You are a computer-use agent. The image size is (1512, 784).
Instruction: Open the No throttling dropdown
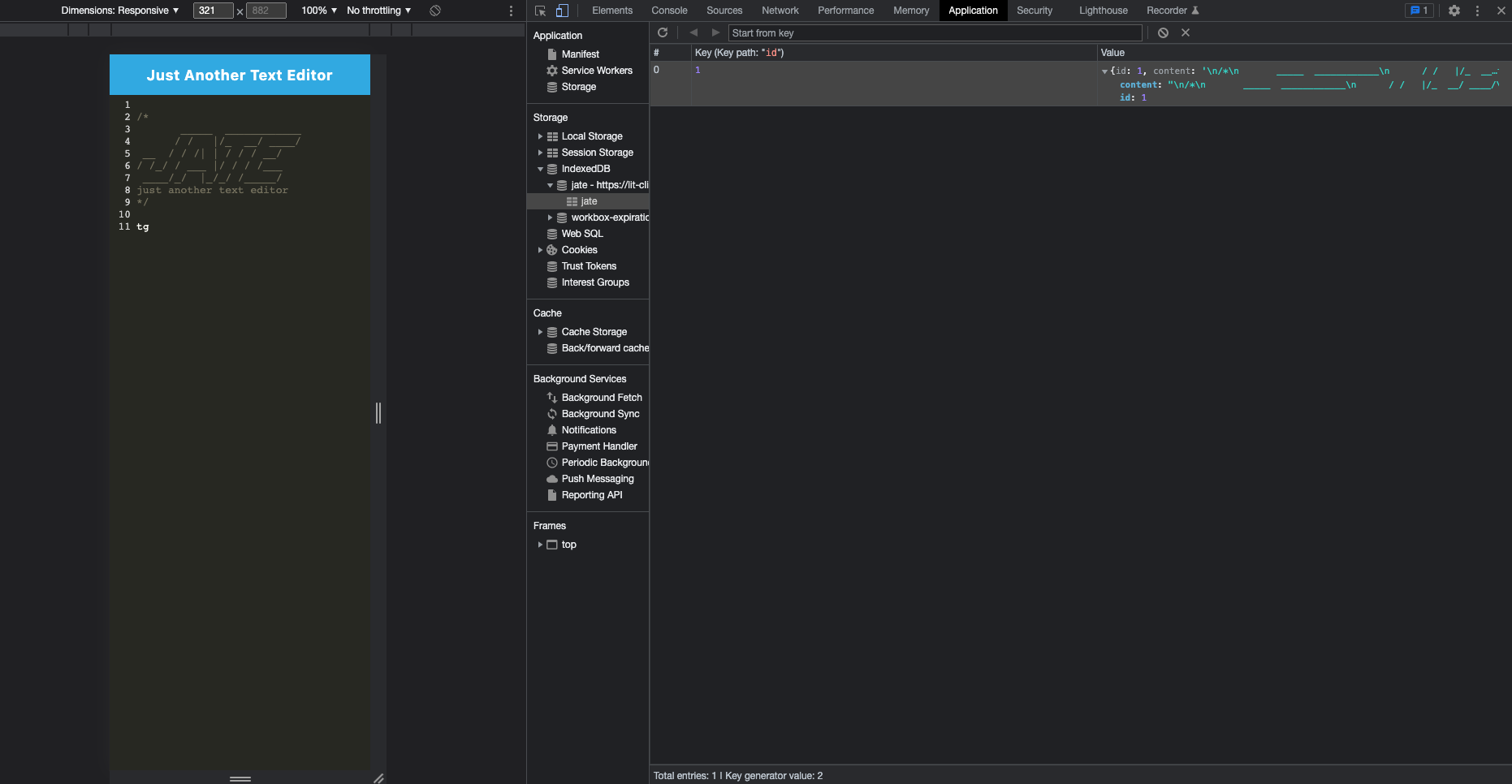[379, 11]
